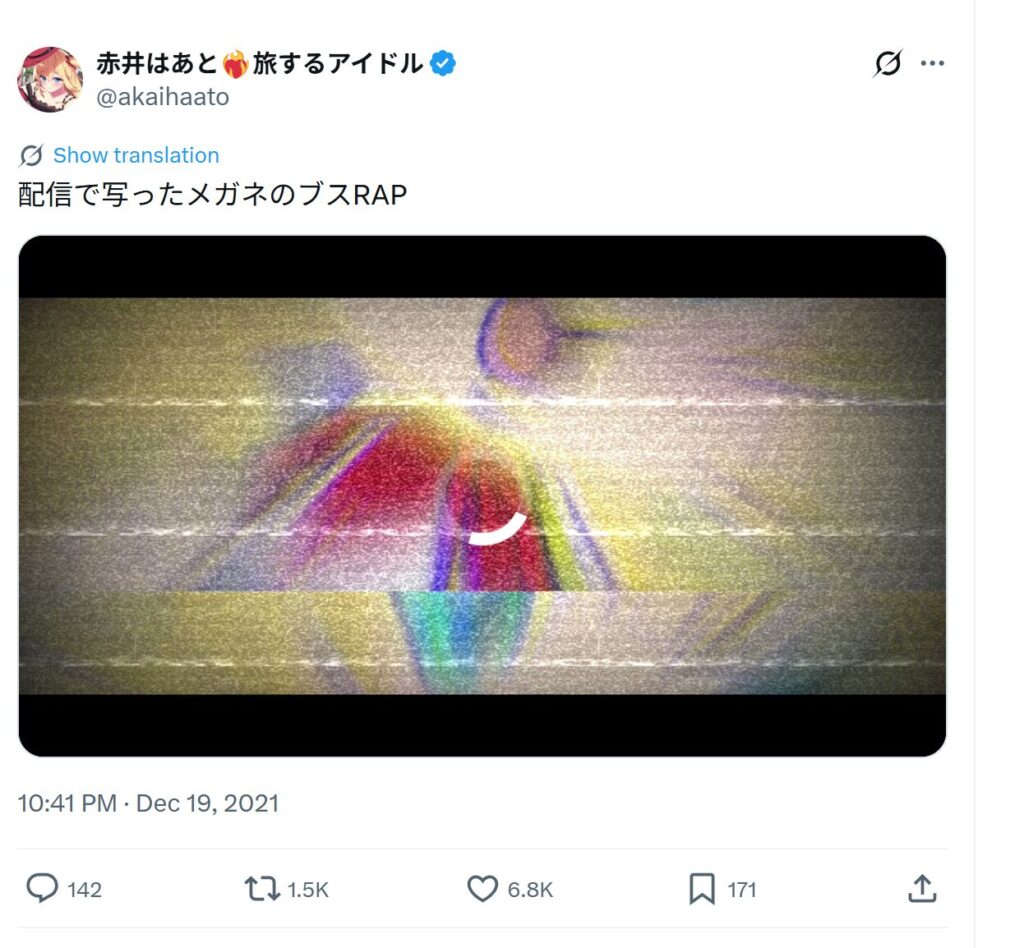Click the Grok icon beside Show translation
1024x948 pixels.
click(31, 155)
